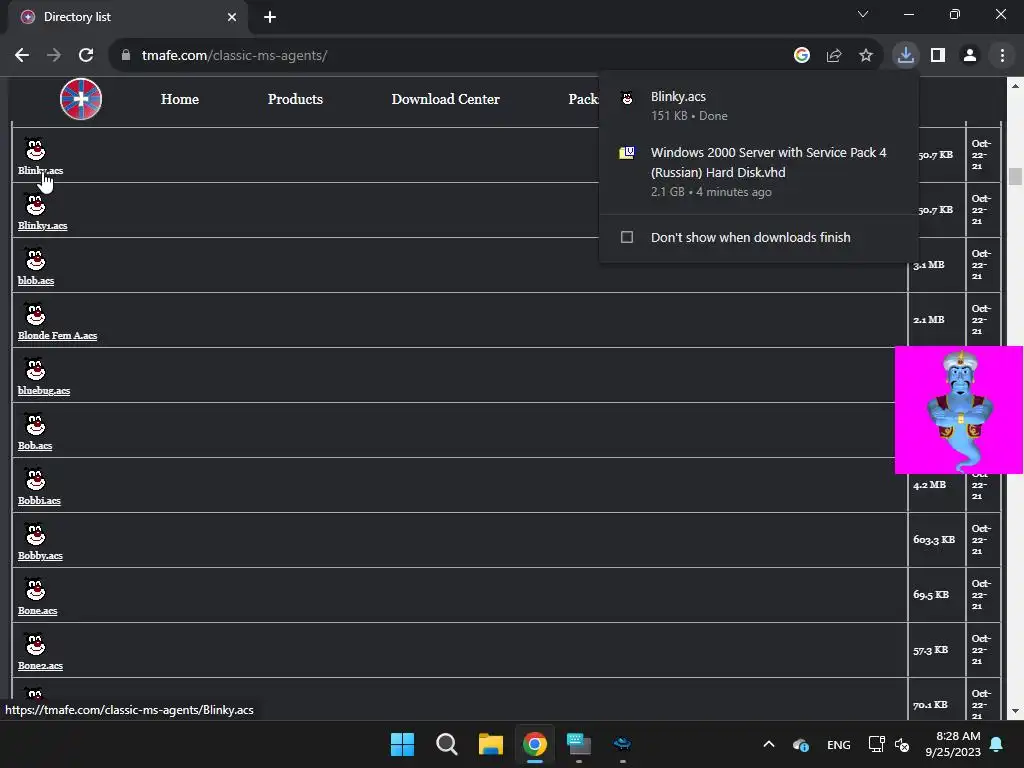
Task: Click the ENG language indicator
Action: pyautogui.click(x=839, y=744)
